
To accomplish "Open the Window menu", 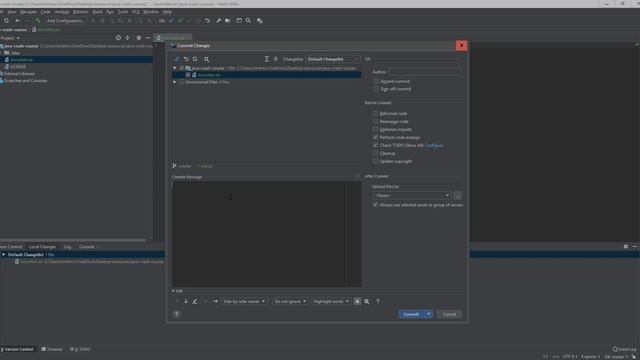I will click(x=151, y=12).
